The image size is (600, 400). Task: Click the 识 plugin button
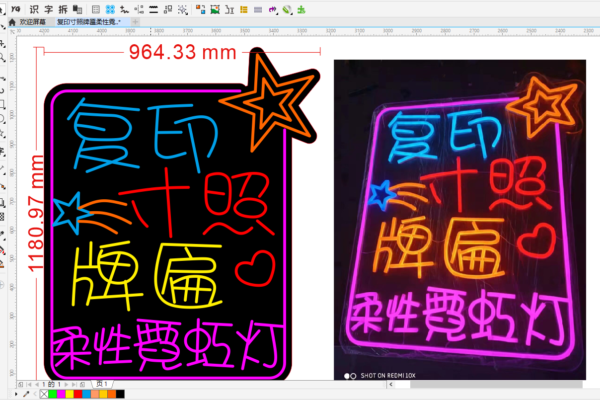click(x=34, y=9)
